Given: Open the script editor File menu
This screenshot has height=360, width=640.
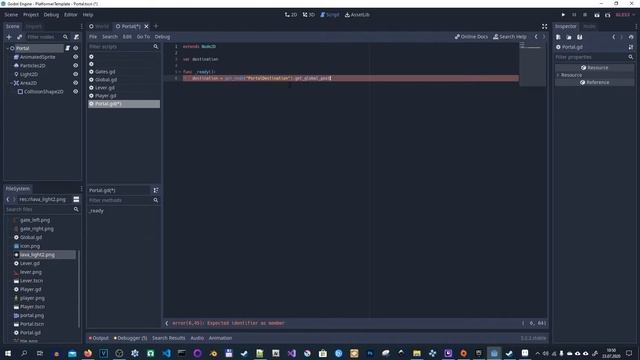Looking at the screenshot, I should tap(93, 37).
